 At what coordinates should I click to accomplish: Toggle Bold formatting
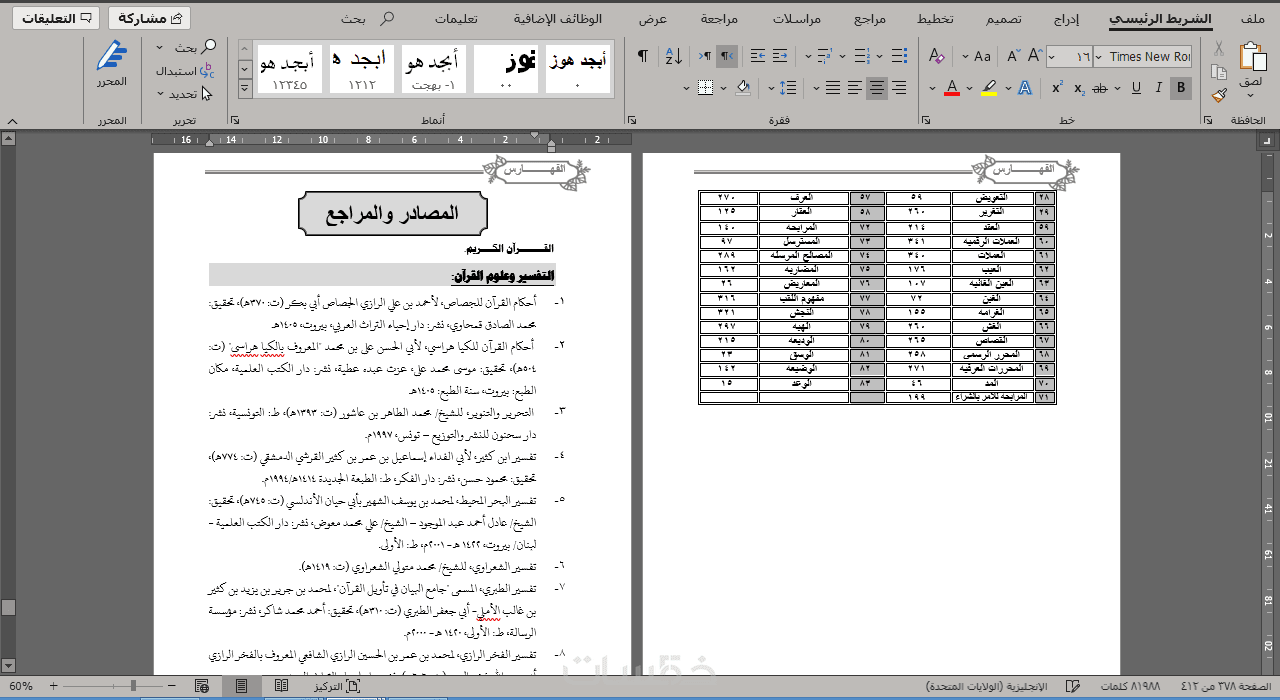(x=1181, y=88)
